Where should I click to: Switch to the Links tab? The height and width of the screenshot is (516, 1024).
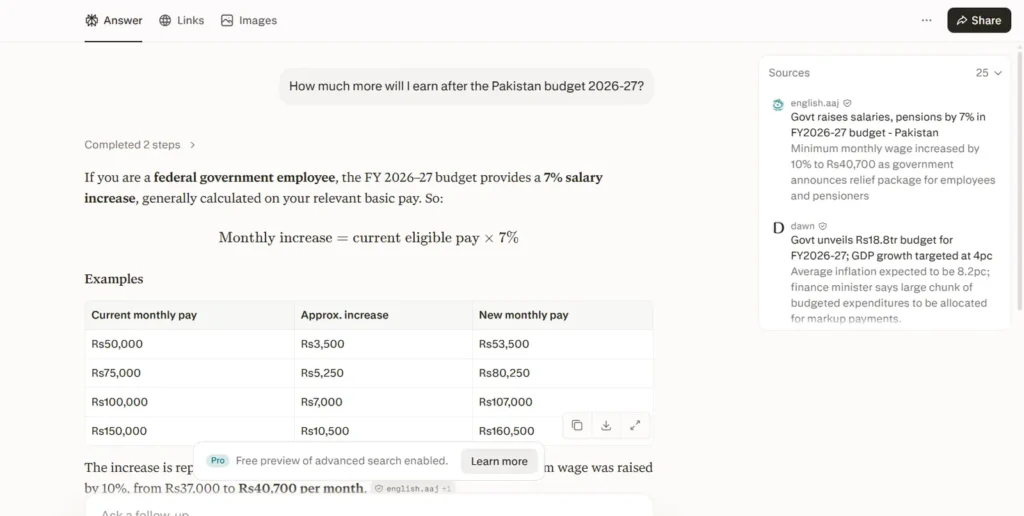[182, 20]
